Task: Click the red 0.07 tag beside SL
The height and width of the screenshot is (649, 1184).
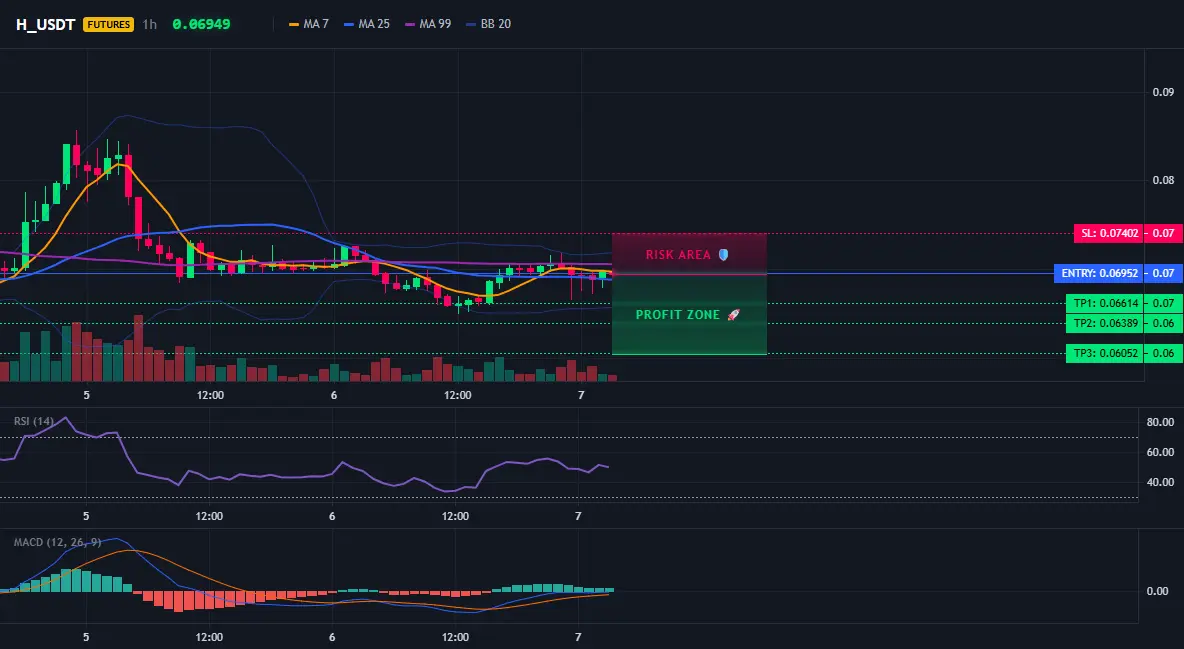Action: point(1163,233)
